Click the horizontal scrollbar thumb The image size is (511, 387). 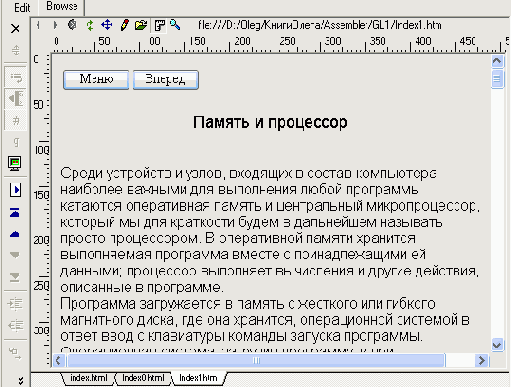coord(256,360)
